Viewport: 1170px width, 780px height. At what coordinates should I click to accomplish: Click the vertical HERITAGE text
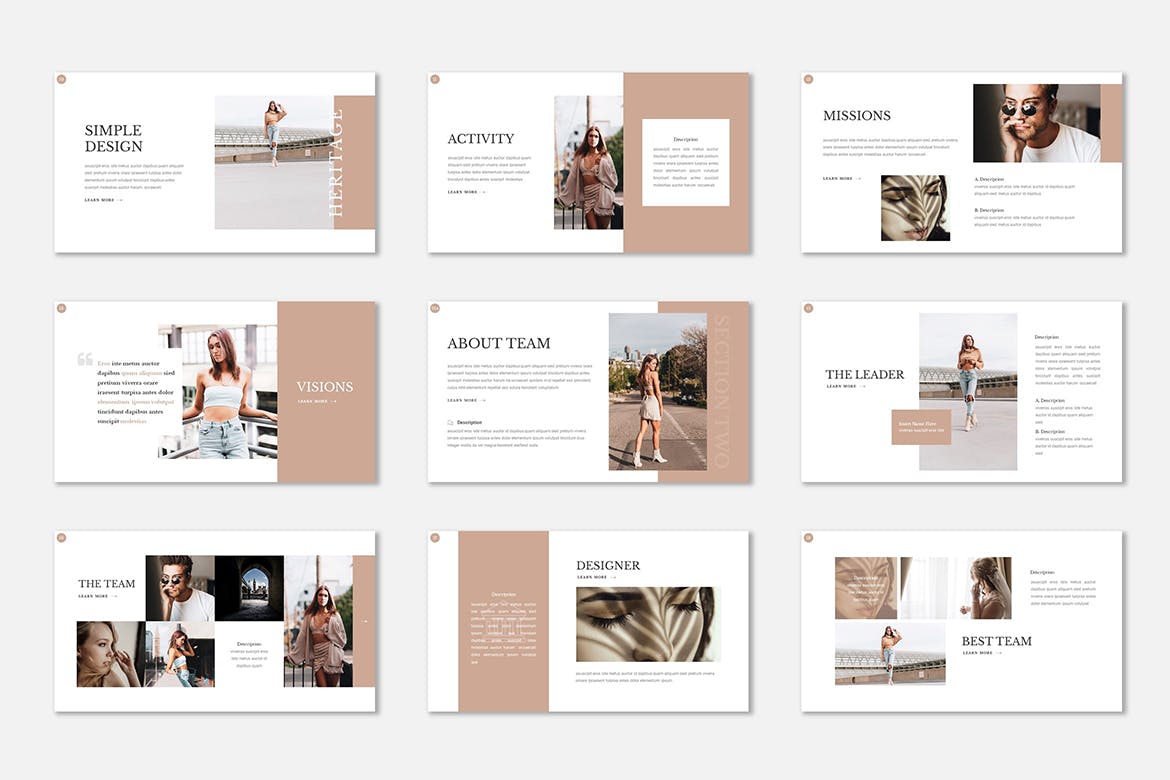[336, 163]
